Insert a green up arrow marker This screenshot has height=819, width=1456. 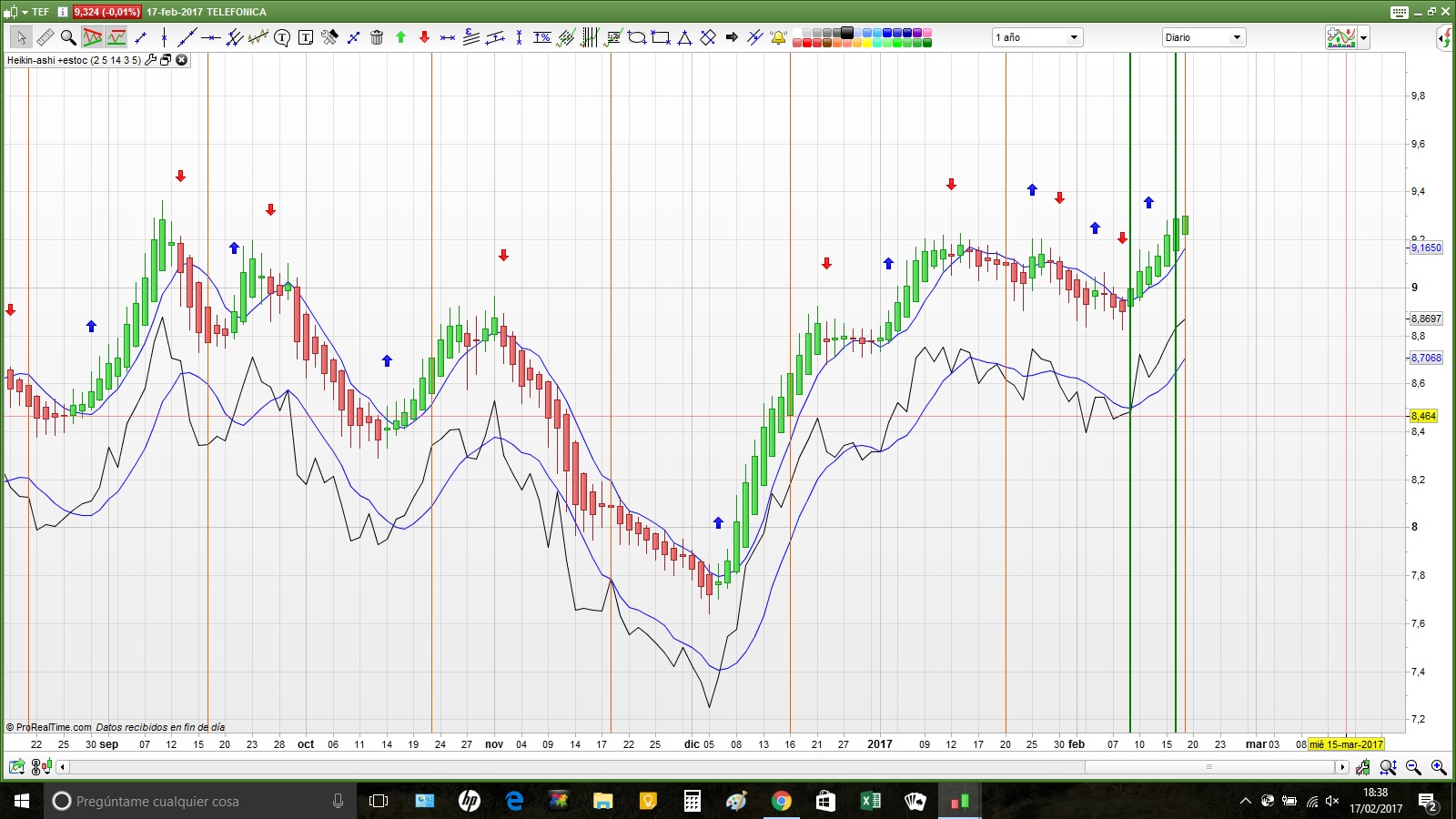point(400,37)
